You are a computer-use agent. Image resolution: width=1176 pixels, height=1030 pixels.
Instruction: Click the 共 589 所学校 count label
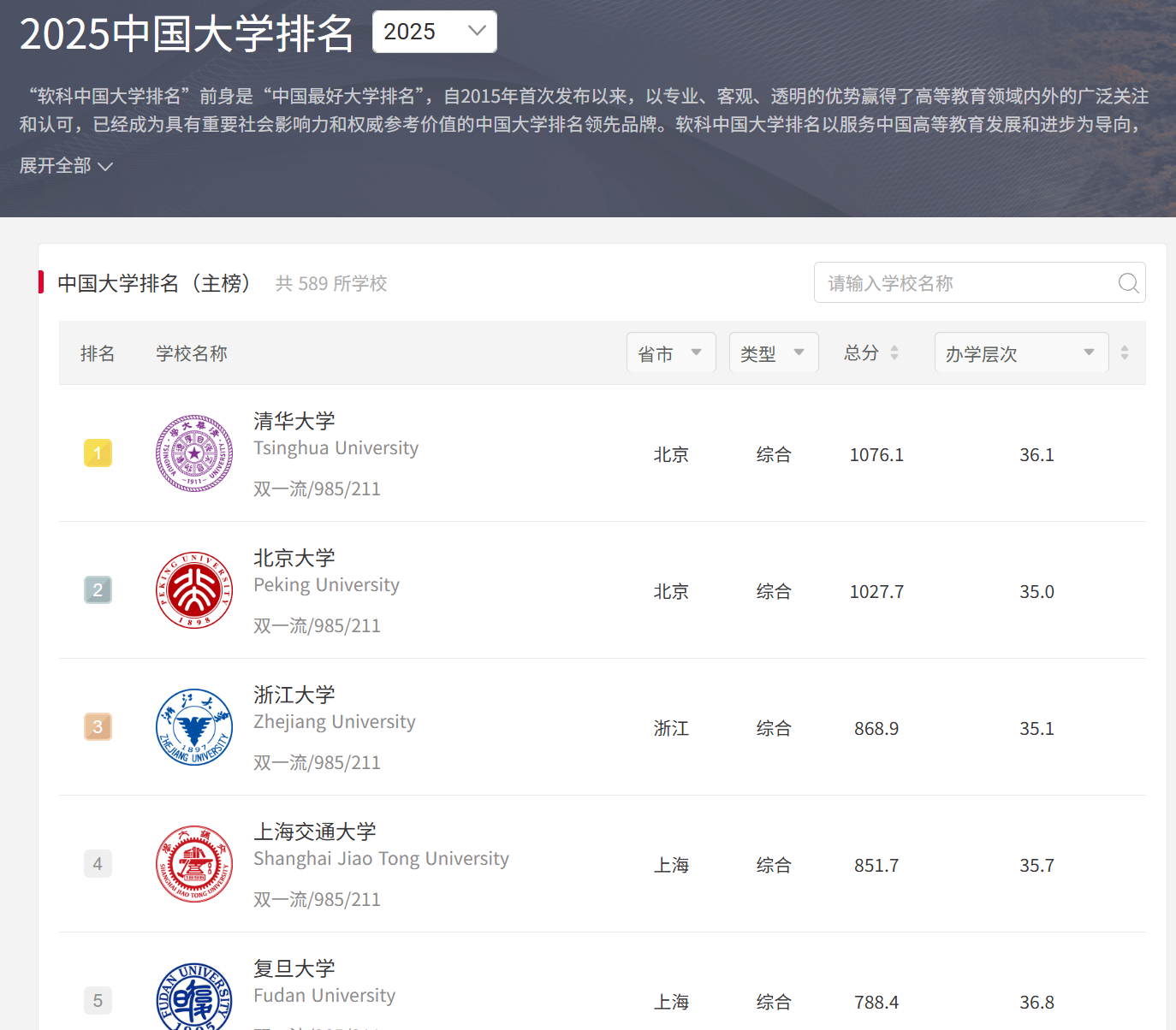pos(331,283)
